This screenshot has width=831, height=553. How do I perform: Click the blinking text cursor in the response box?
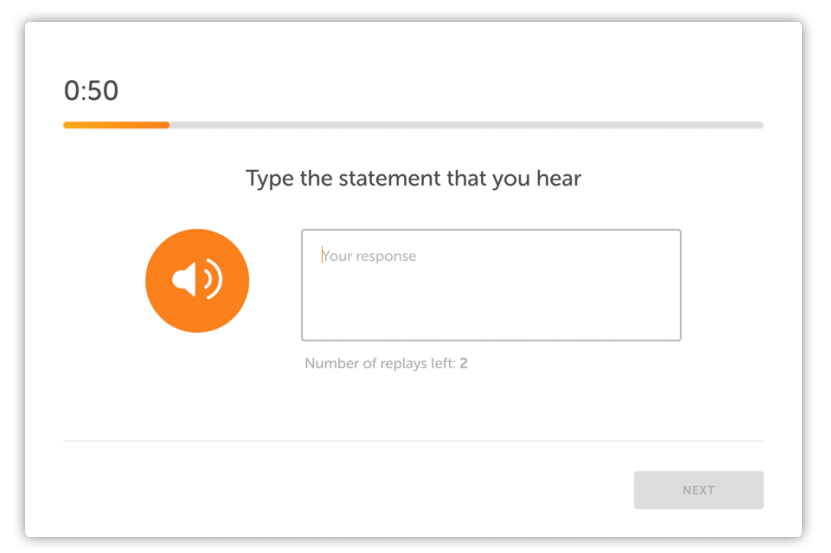[322, 255]
